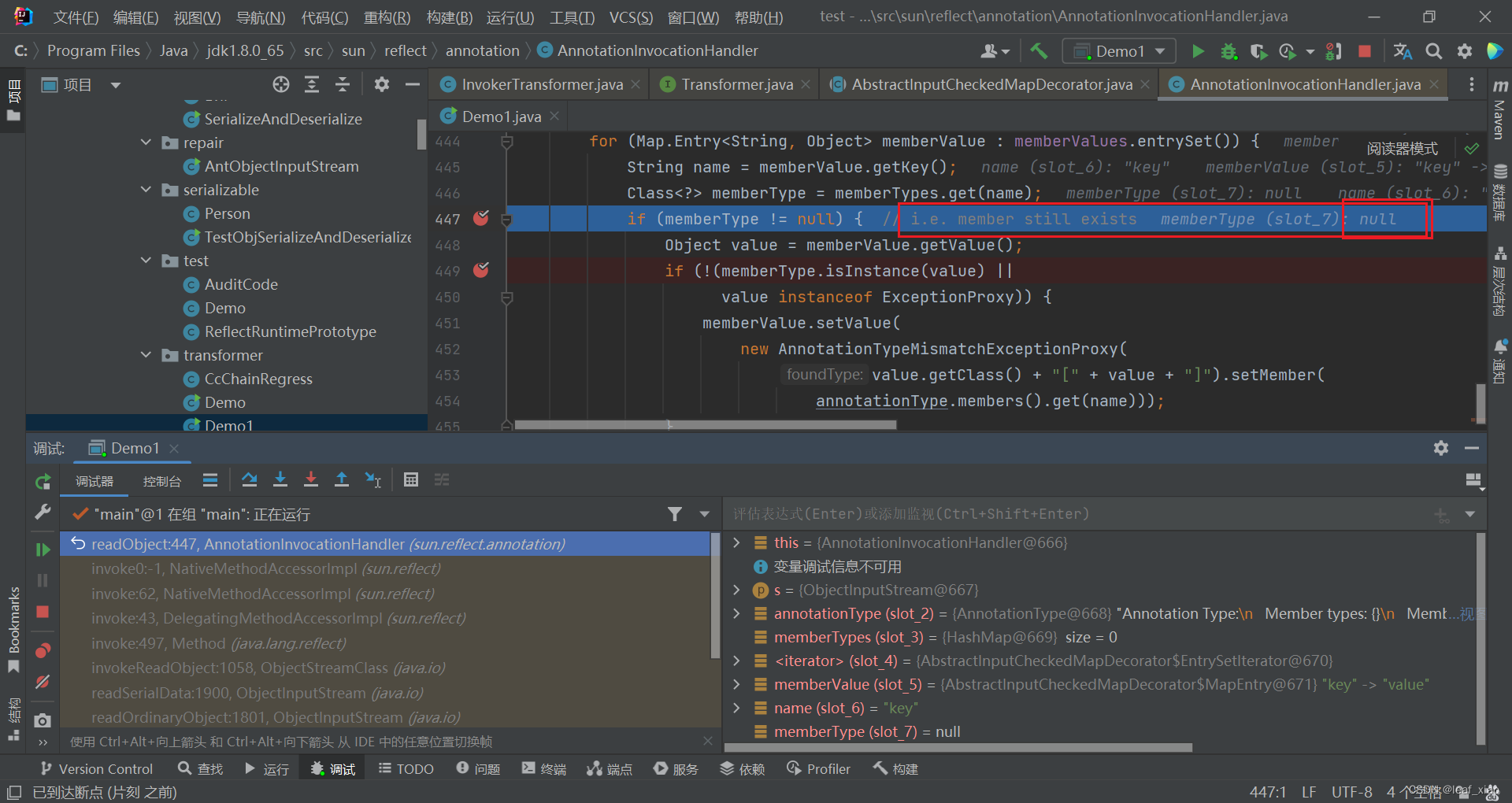The height and width of the screenshot is (803, 1512).
Task: Open the thread filter funnel icon
Action: coord(675,514)
